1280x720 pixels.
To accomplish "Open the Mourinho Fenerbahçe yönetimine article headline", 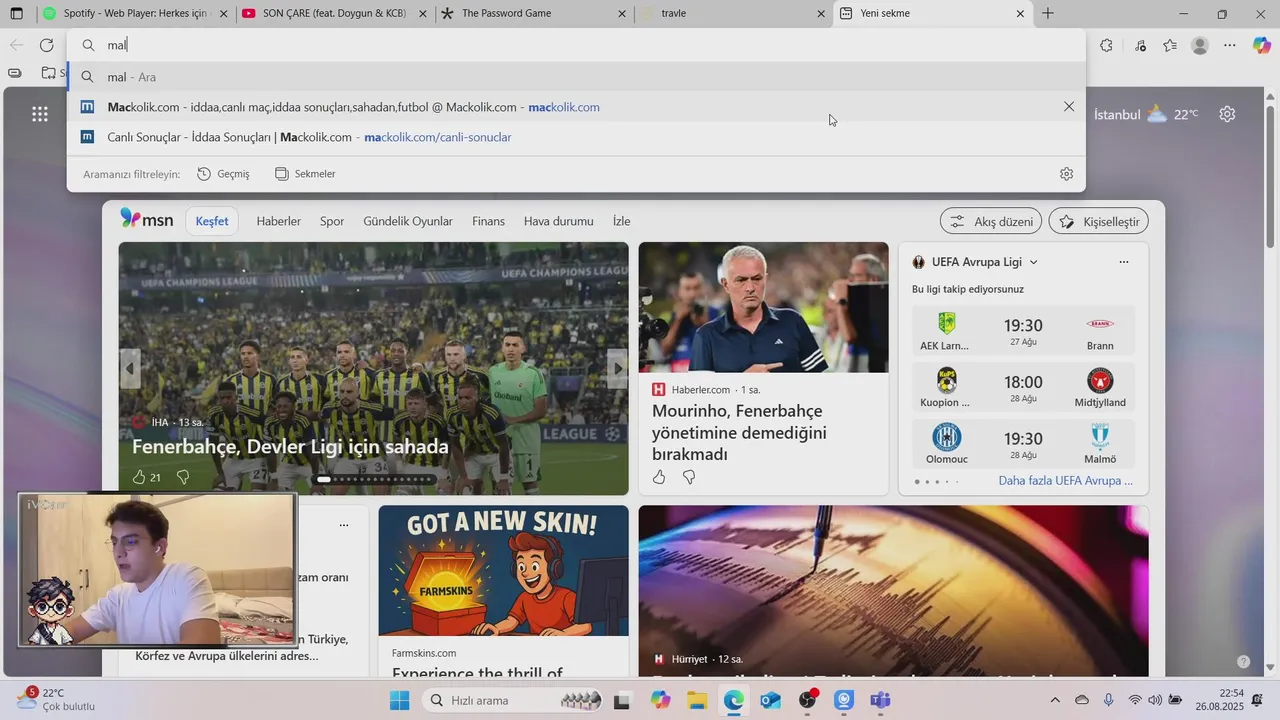I will click(x=739, y=433).
